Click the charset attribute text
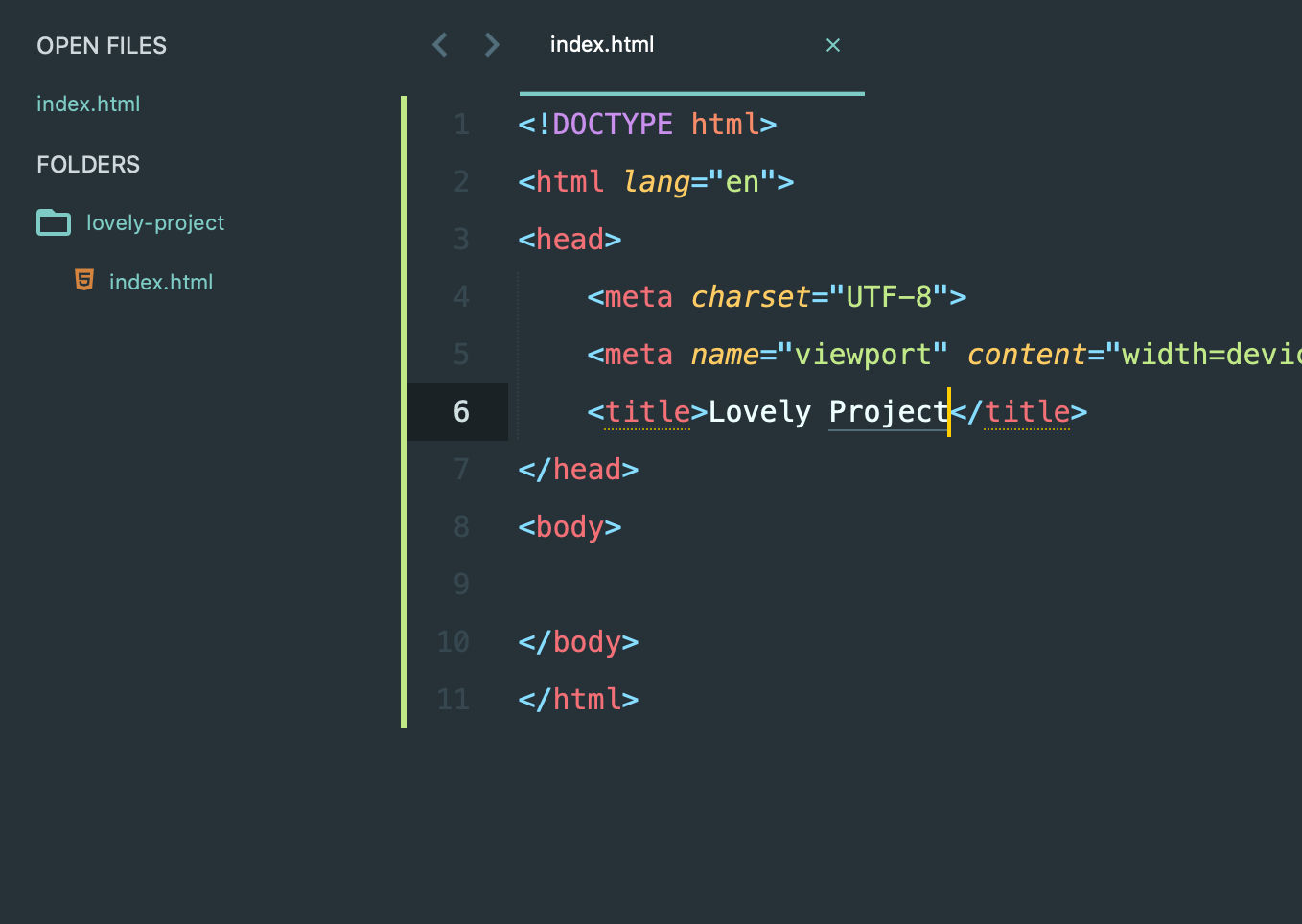Viewport: 1302px width, 924px height. point(751,297)
